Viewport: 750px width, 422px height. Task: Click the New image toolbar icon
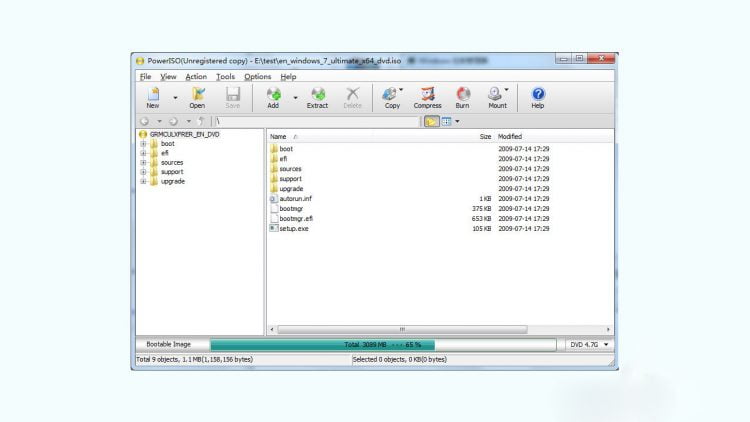click(153, 98)
